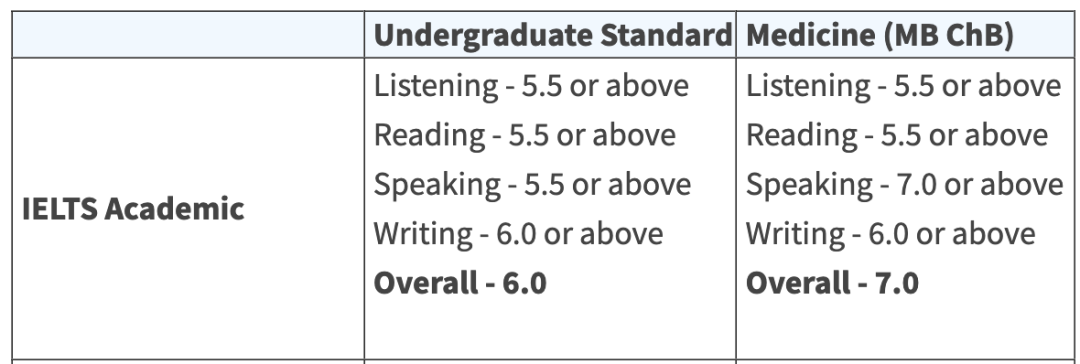The image size is (1080, 364).
Task: Click Medicine Reading - 5.5 or above
Action: pyautogui.click(x=897, y=135)
